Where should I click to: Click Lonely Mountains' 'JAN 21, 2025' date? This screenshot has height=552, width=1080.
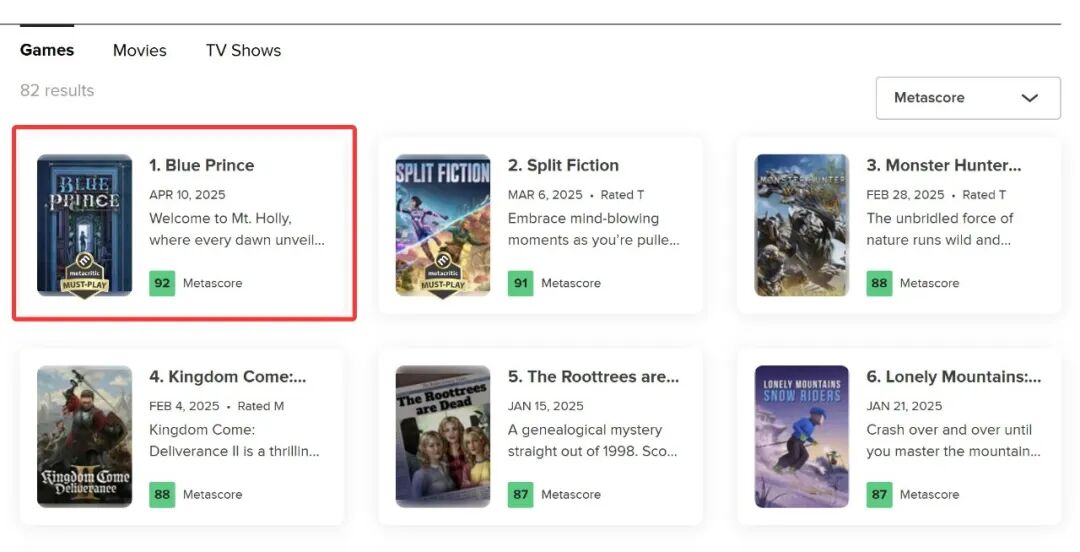904,407
